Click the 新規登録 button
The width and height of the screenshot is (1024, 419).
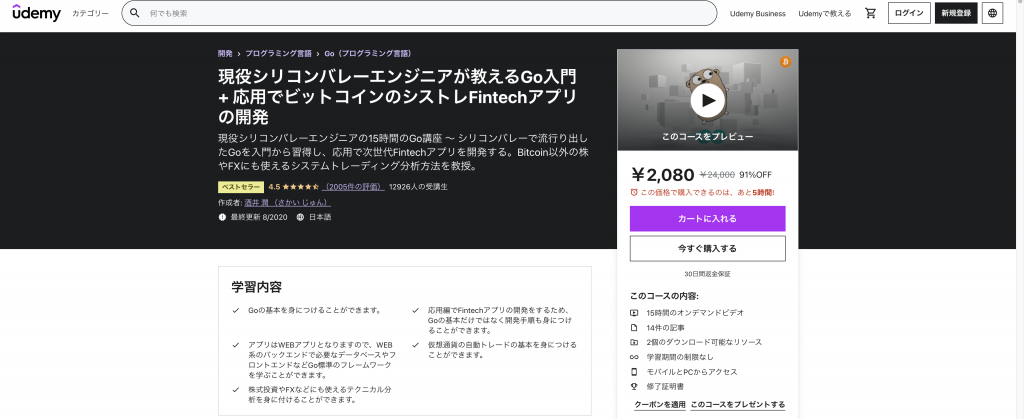(956, 13)
